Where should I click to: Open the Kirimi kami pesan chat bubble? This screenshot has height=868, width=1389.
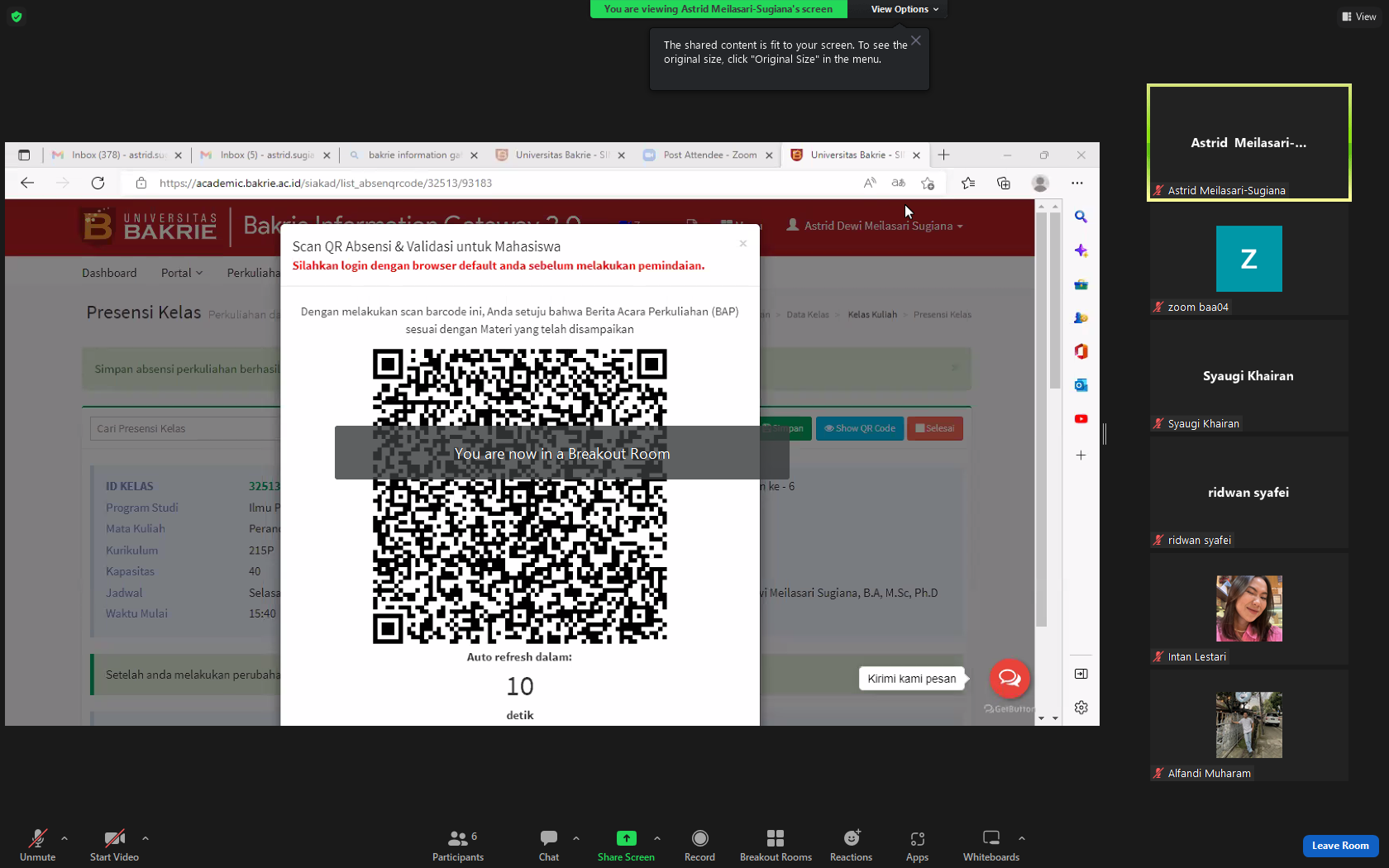pos(1010,679)
